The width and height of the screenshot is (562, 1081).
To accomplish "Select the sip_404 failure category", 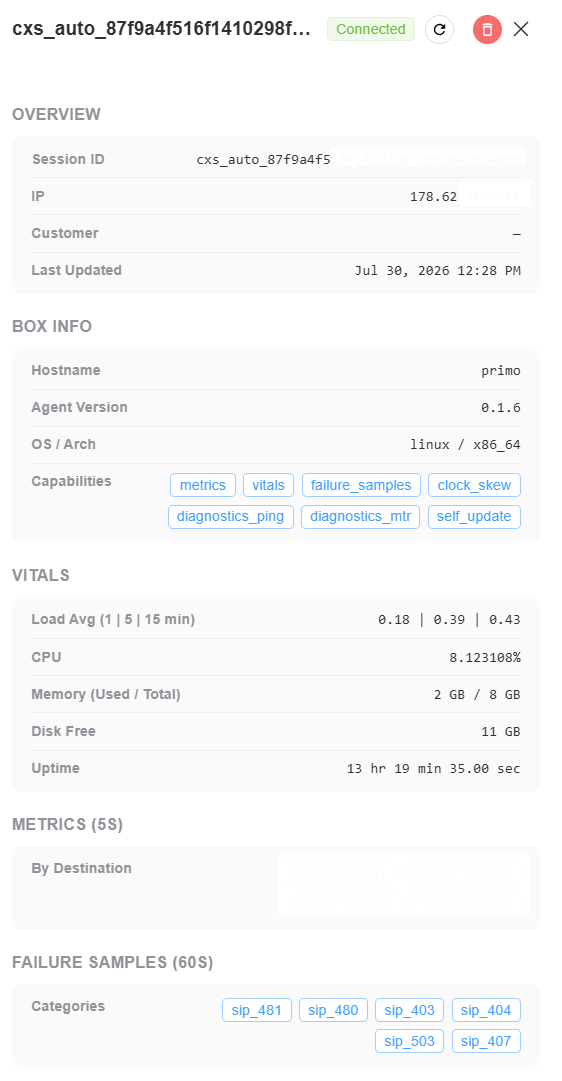I will 486,1010.
